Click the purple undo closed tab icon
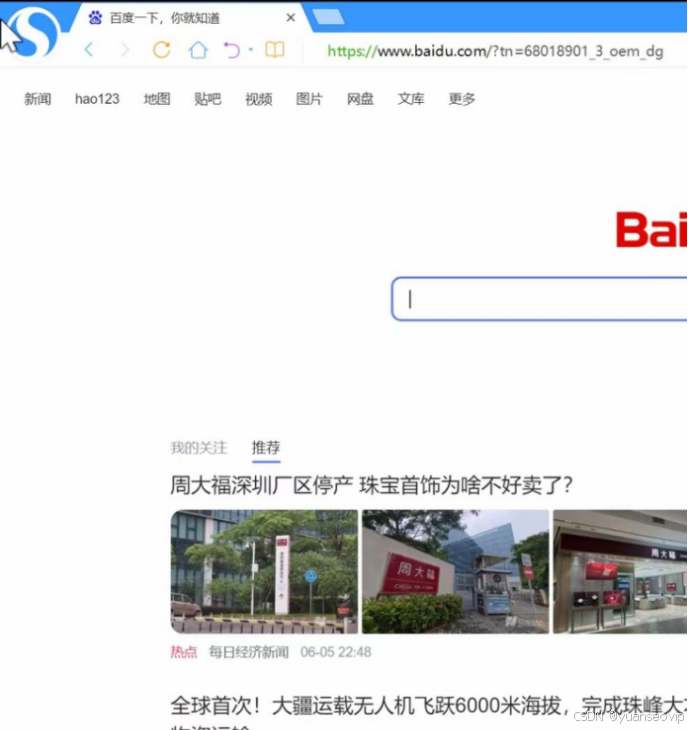 pyautogui.click(x=231, y=50)
